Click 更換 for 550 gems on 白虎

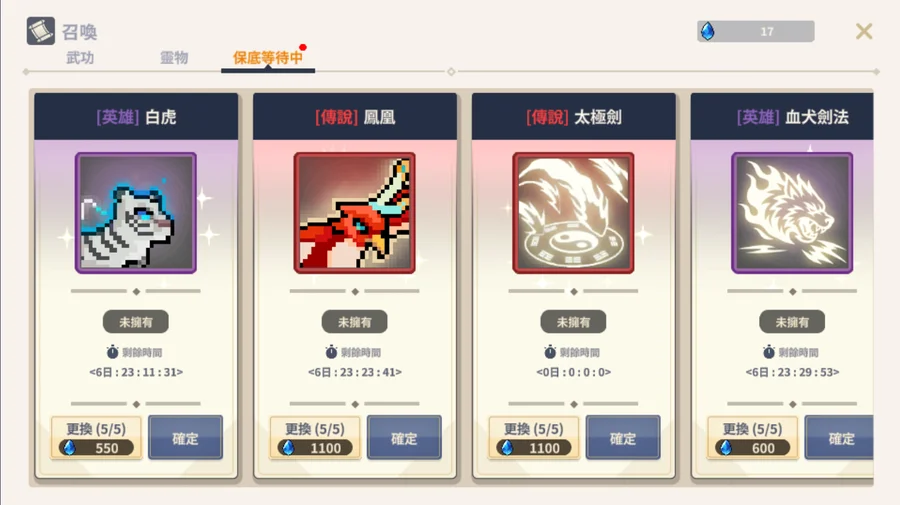pyautogui.click(x=96, y=438)
